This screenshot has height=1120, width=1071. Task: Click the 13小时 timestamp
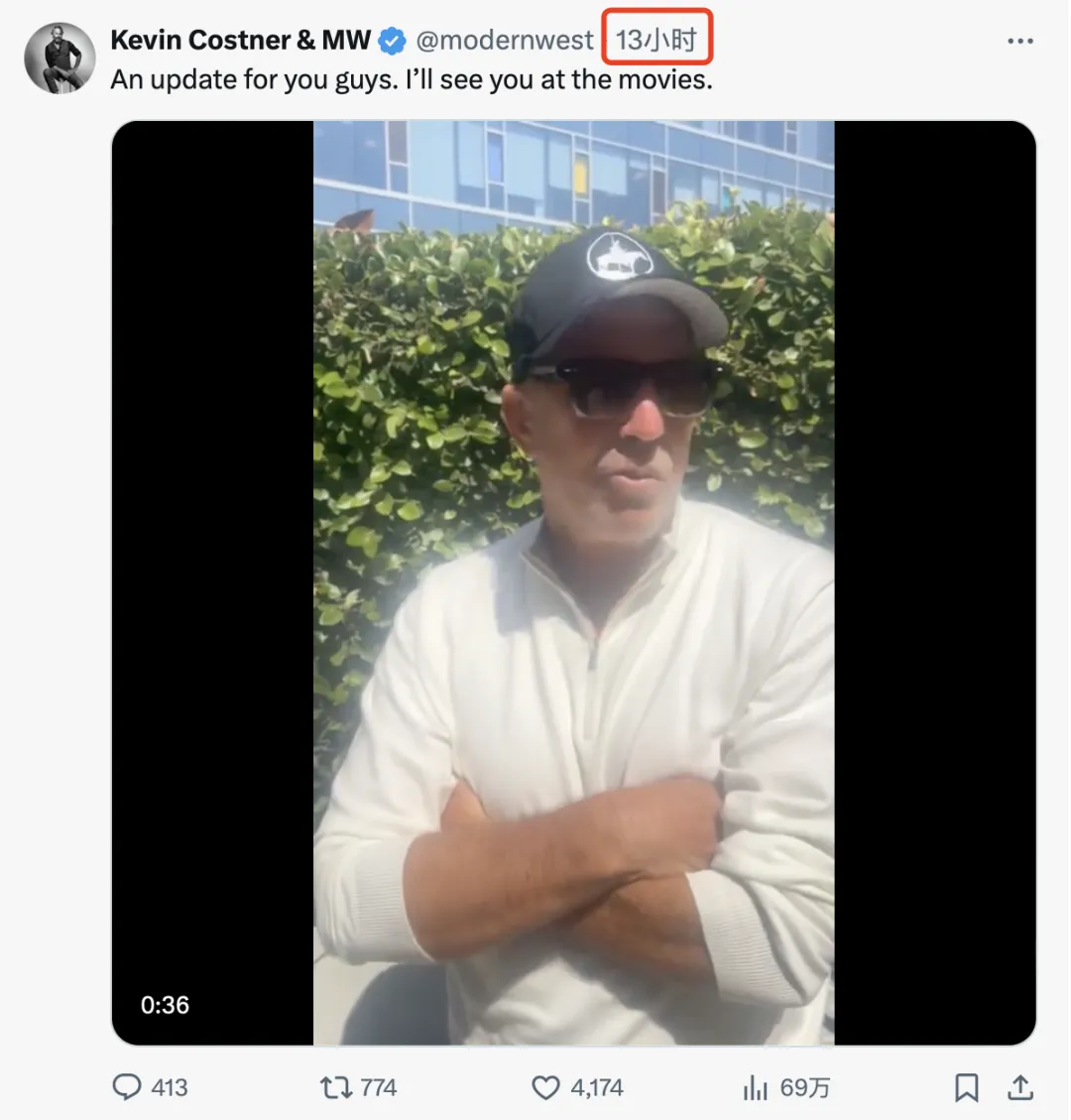[x=656, y=41]
